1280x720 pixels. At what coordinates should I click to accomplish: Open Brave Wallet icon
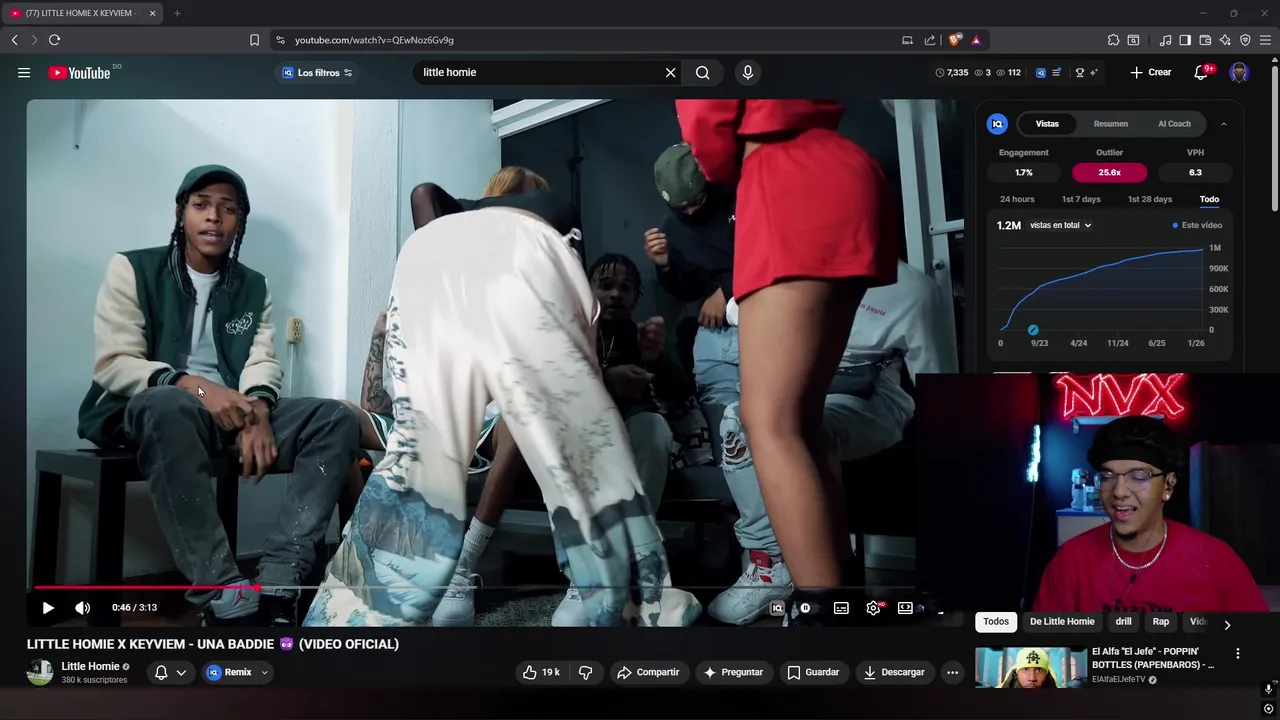pyautogui.click(x=1205, y=40)
